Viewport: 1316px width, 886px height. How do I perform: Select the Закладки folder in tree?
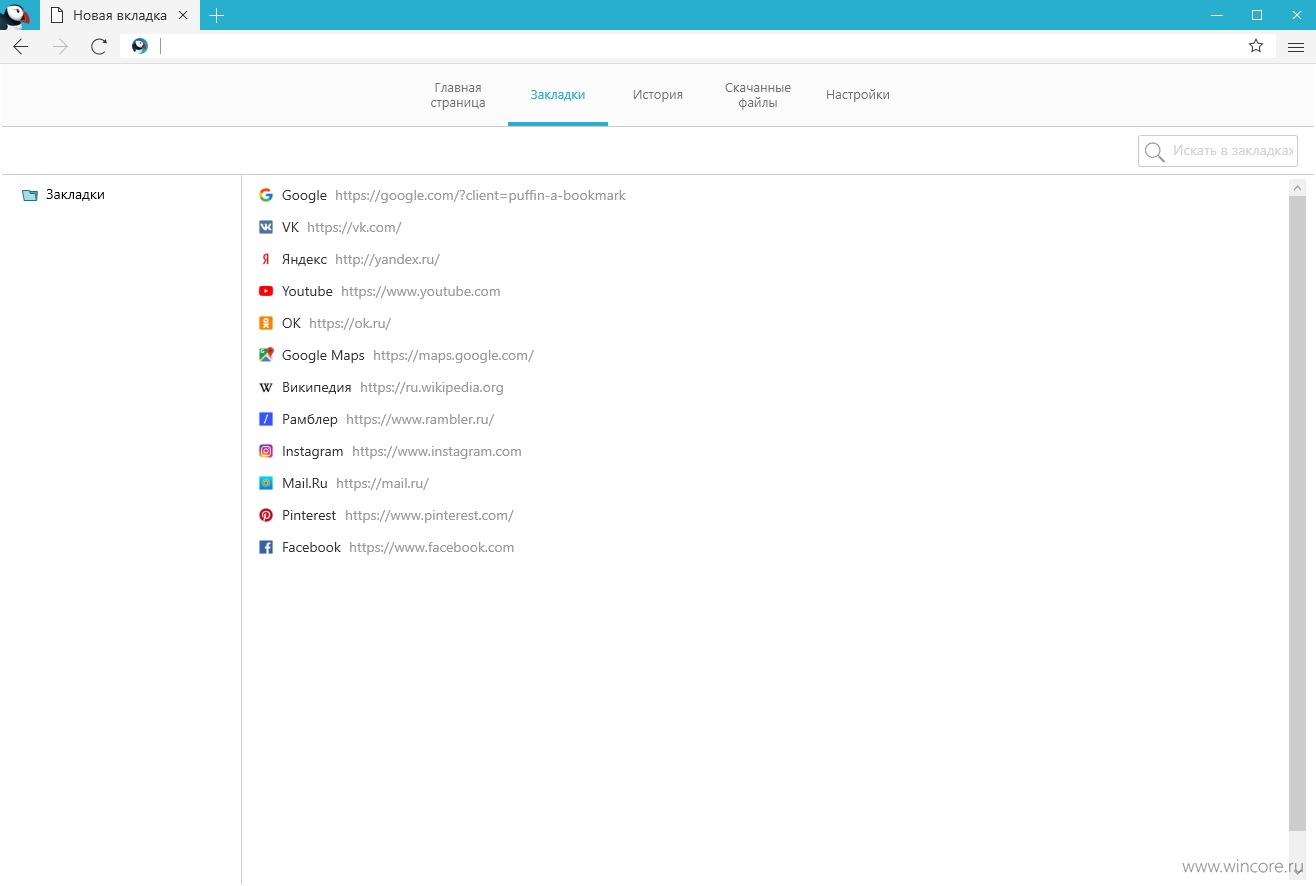pos(75,195)
